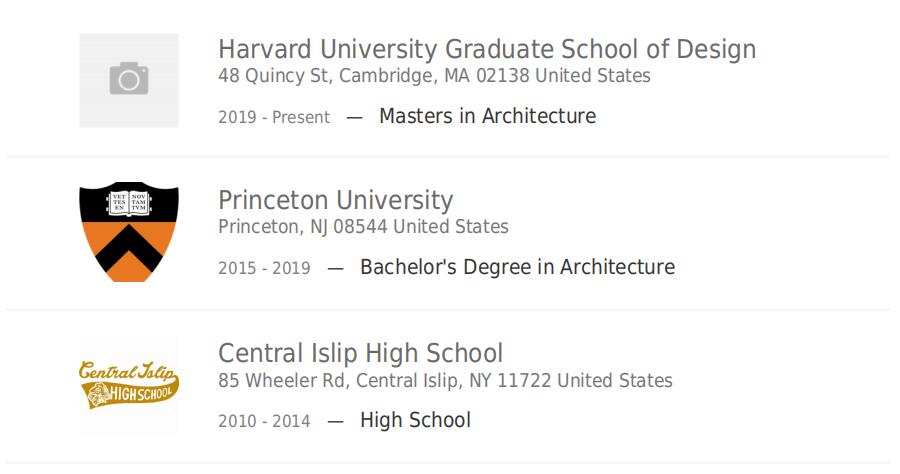The height and width of the screenshot is (474, 900).
Task: Click the script Central Islip logo text
Action: click(x=126, y=371)
